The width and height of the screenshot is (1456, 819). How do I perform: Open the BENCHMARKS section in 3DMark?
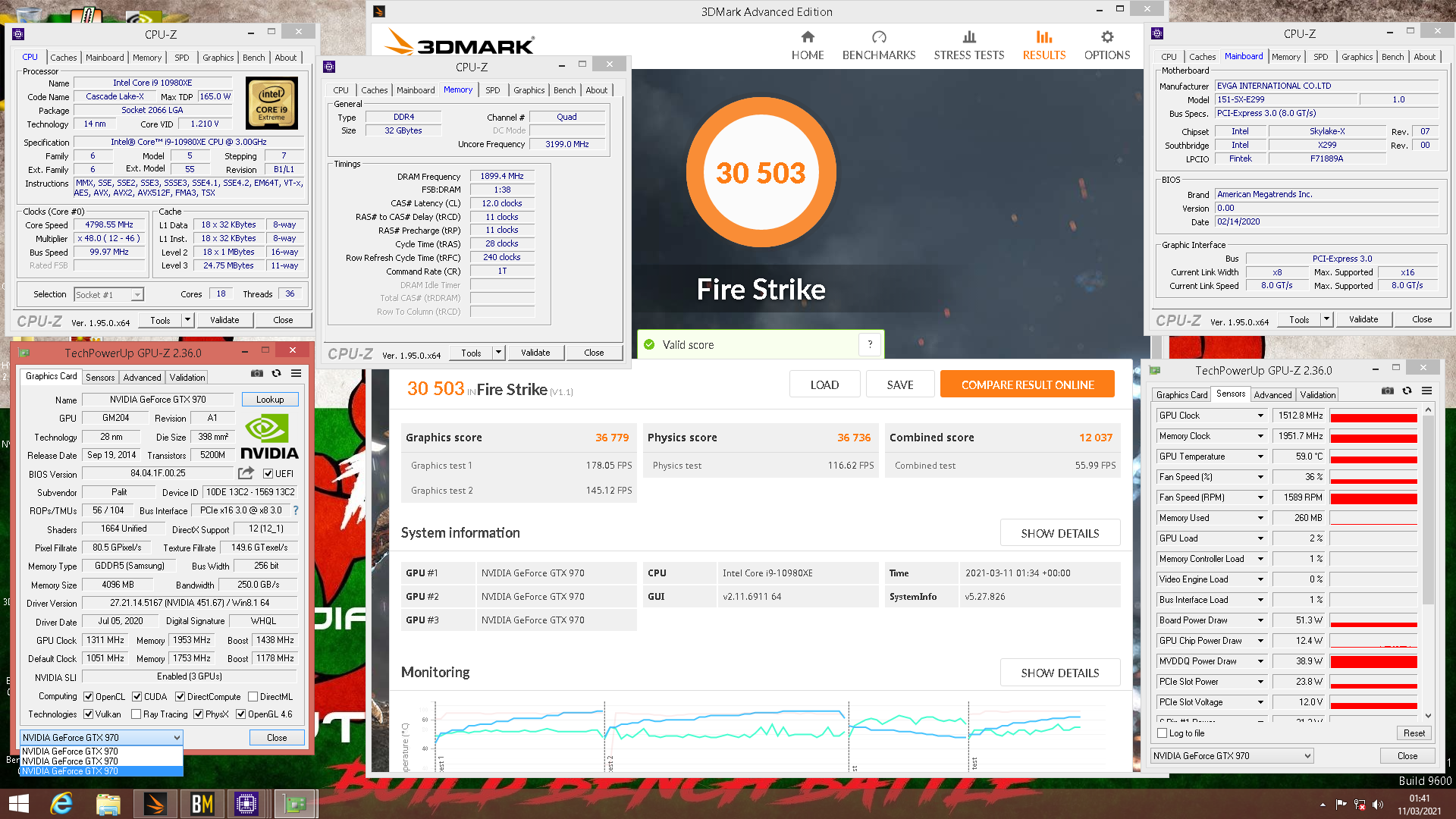[x=879, y=45]
